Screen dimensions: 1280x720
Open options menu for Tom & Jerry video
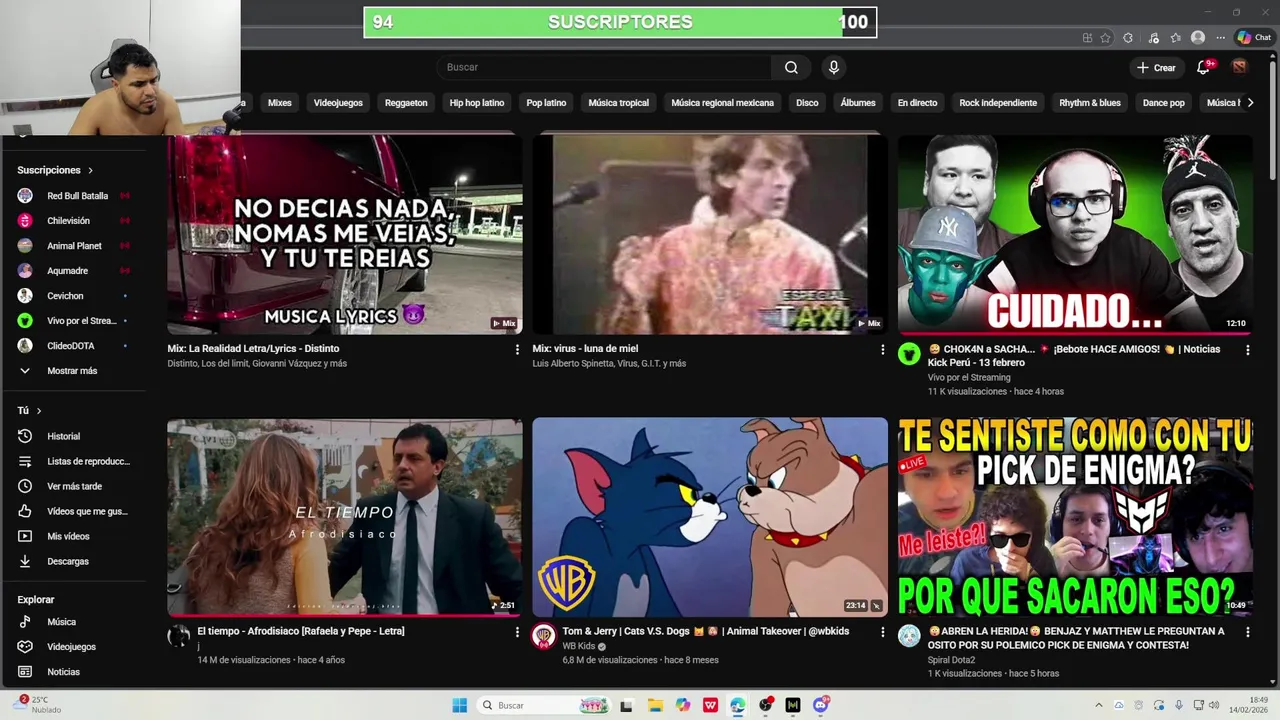click(x=882, y=632)
